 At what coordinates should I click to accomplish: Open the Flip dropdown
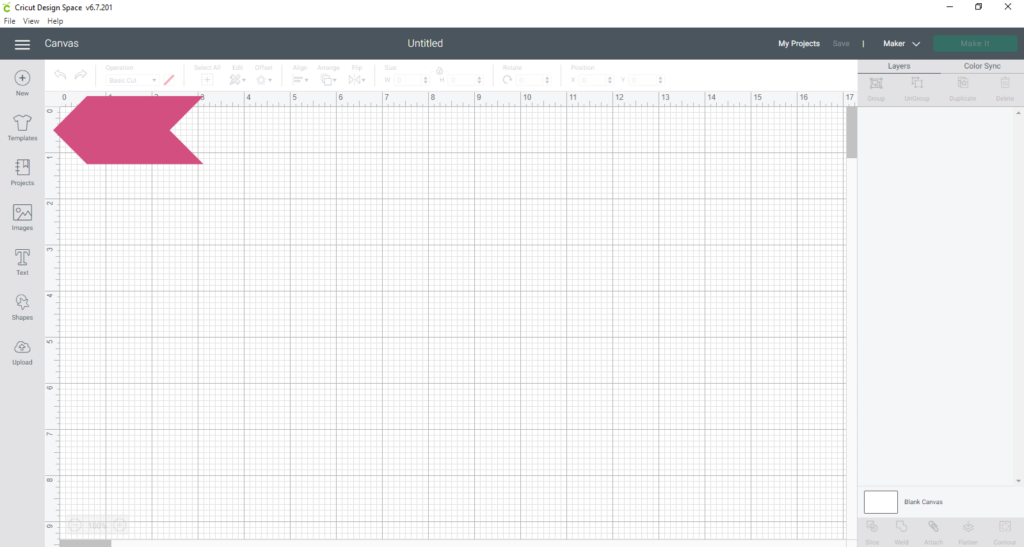tap(357, 80)
